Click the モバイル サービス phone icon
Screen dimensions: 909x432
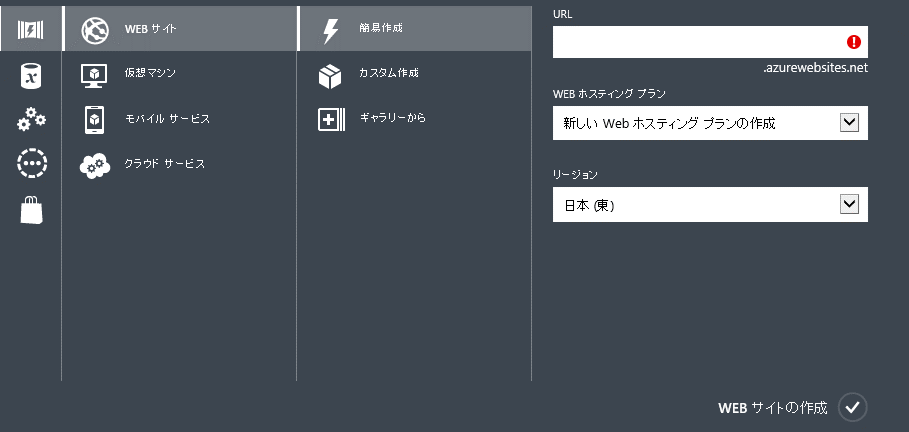coord(94,120)
